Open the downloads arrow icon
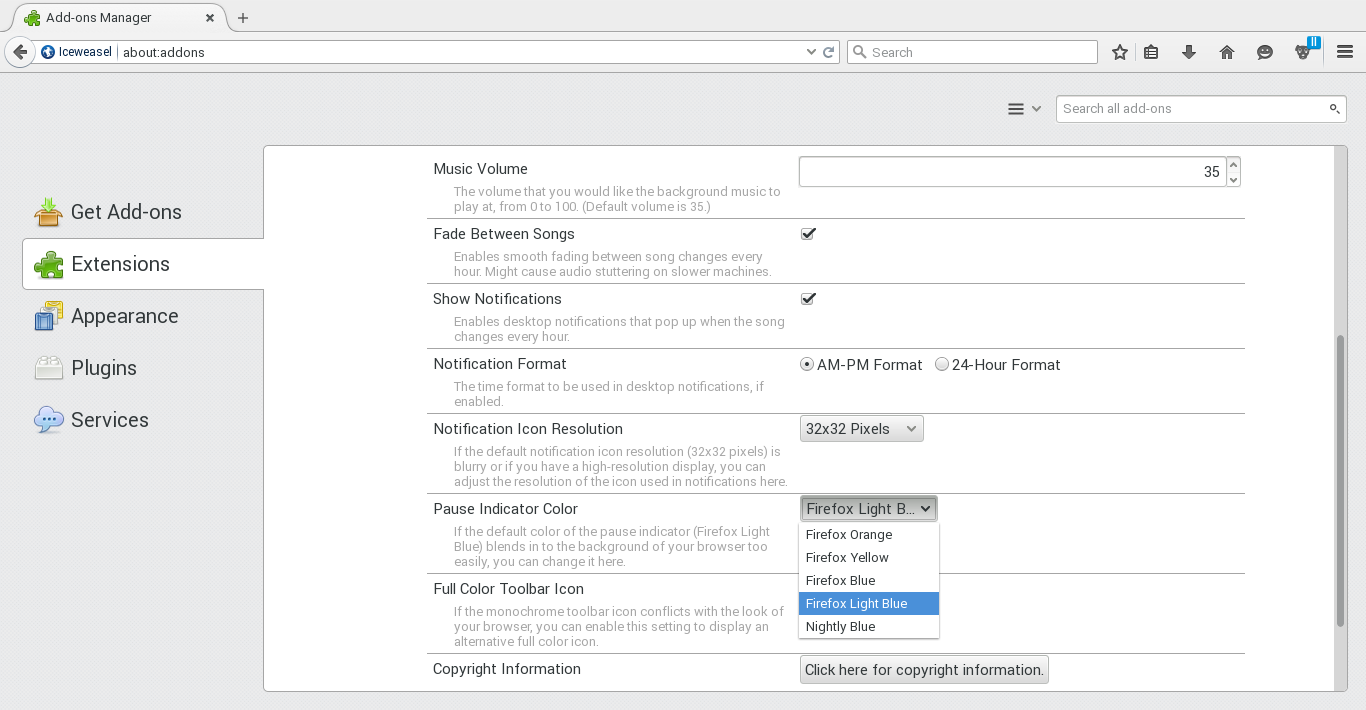The image size is (1366, 710). pos(1189,52)
